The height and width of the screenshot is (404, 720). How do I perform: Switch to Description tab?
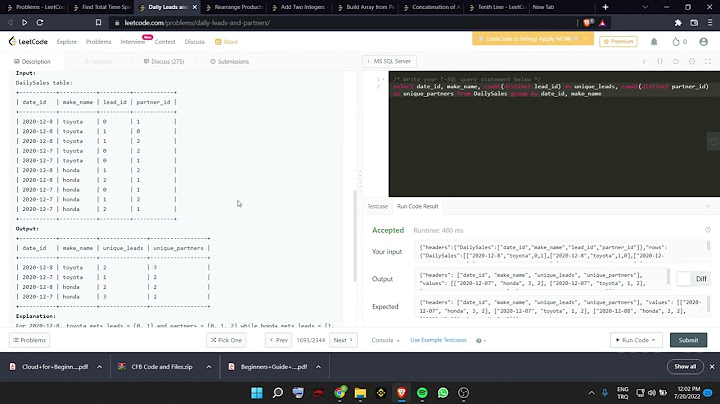(x=32, y=62)
